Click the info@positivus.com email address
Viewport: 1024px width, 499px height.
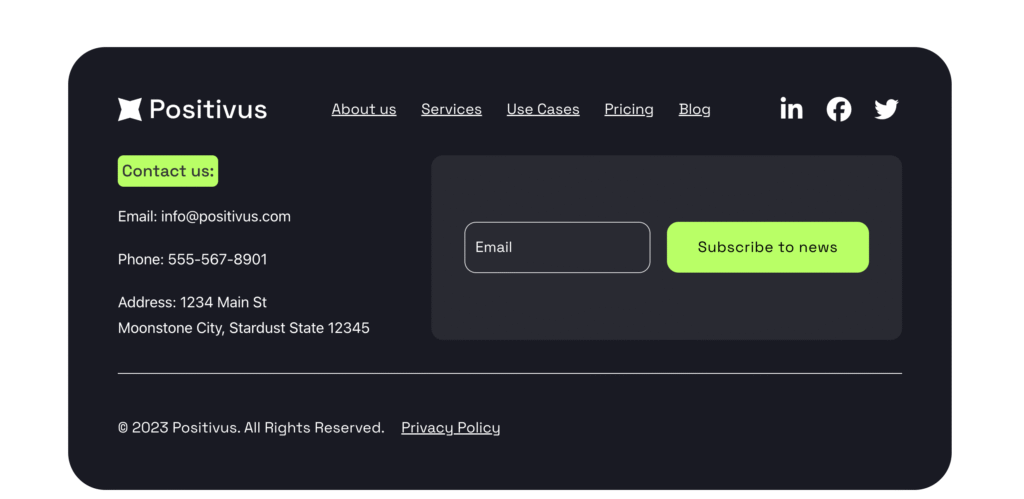226,216
